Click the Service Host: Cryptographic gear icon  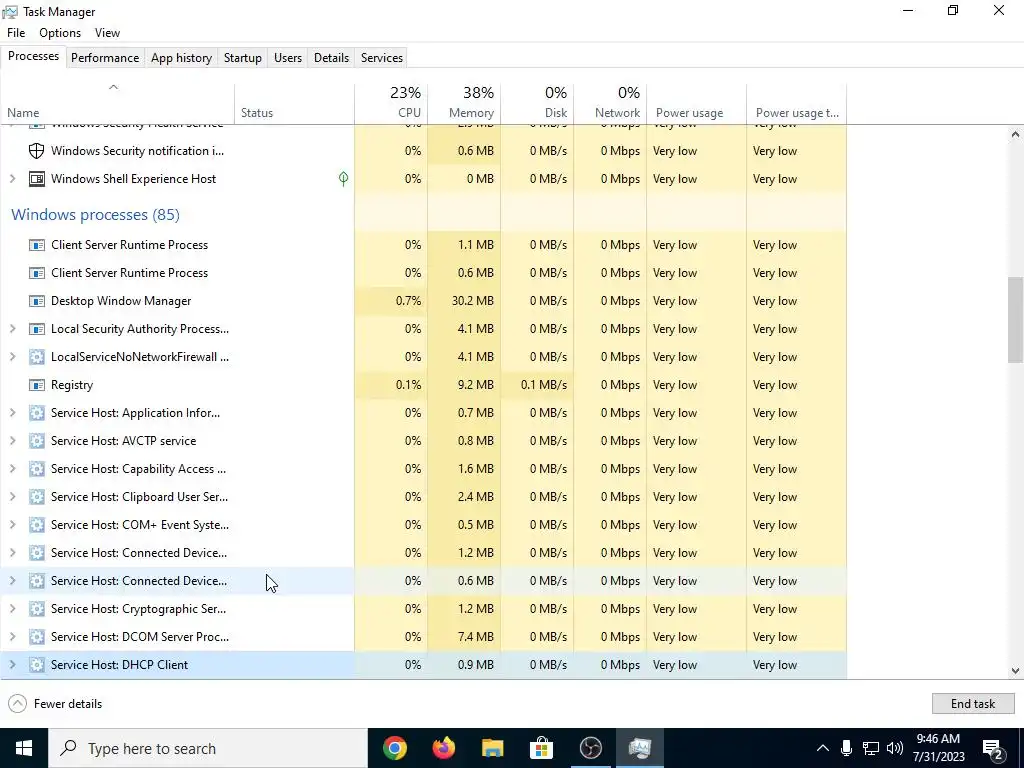point(37,609)
